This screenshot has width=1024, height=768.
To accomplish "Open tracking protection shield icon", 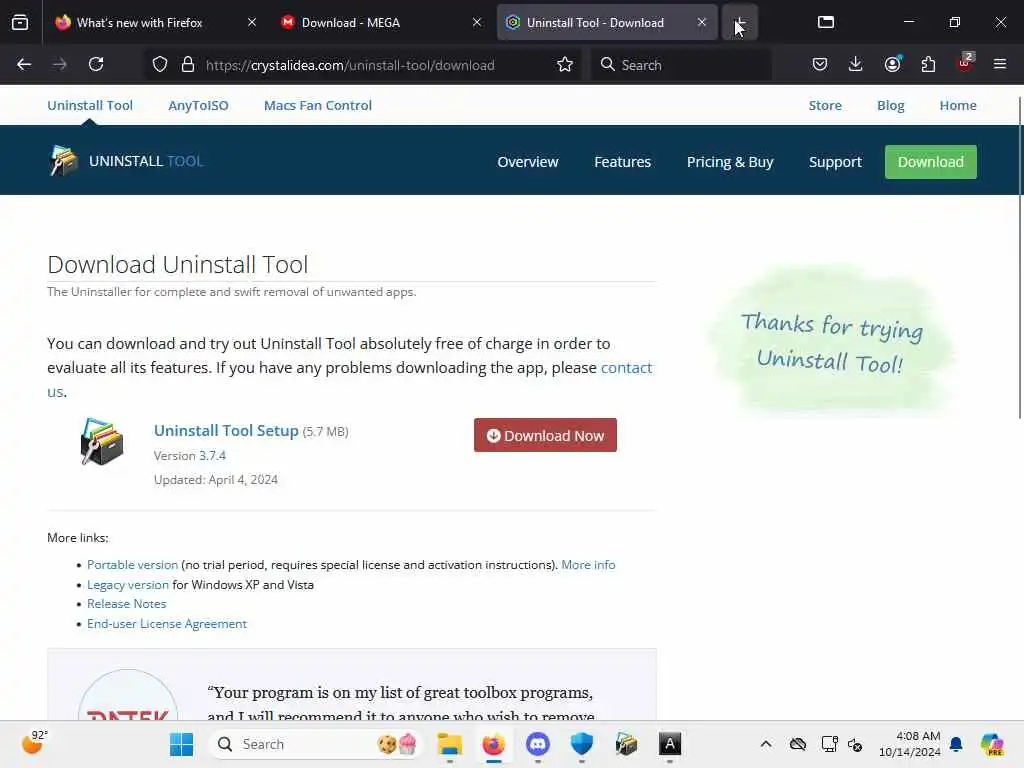I will 160,65.
